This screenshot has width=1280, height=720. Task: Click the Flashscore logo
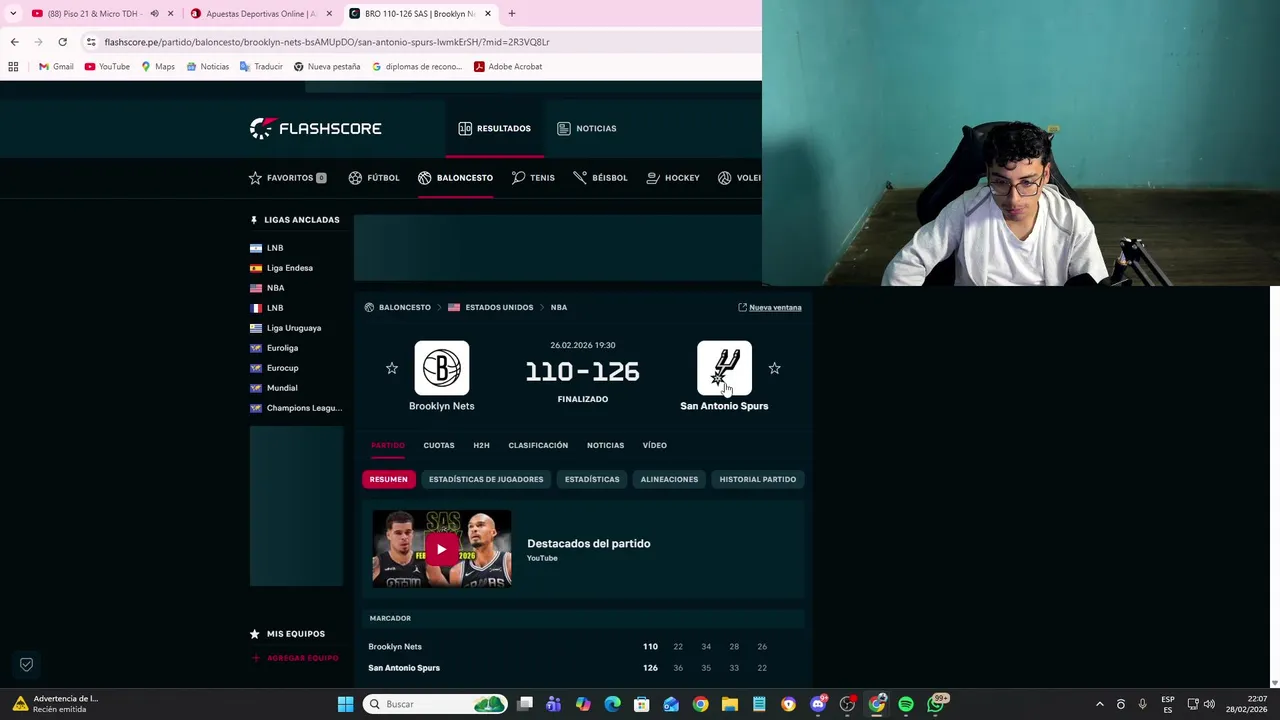click(x=315, y=128)
